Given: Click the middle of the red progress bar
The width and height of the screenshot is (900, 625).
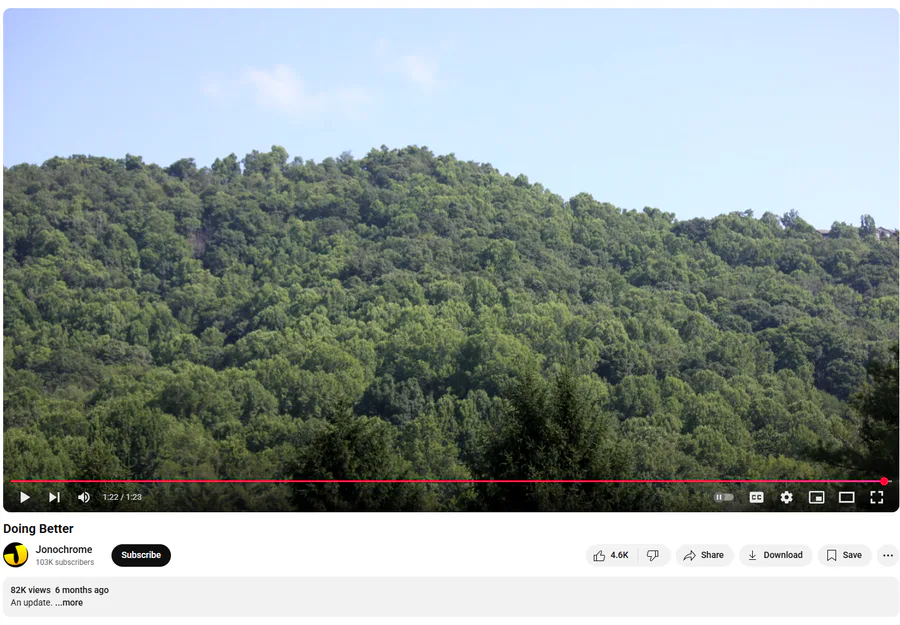Looking at the screenshot, I should (x=448, y=481).
